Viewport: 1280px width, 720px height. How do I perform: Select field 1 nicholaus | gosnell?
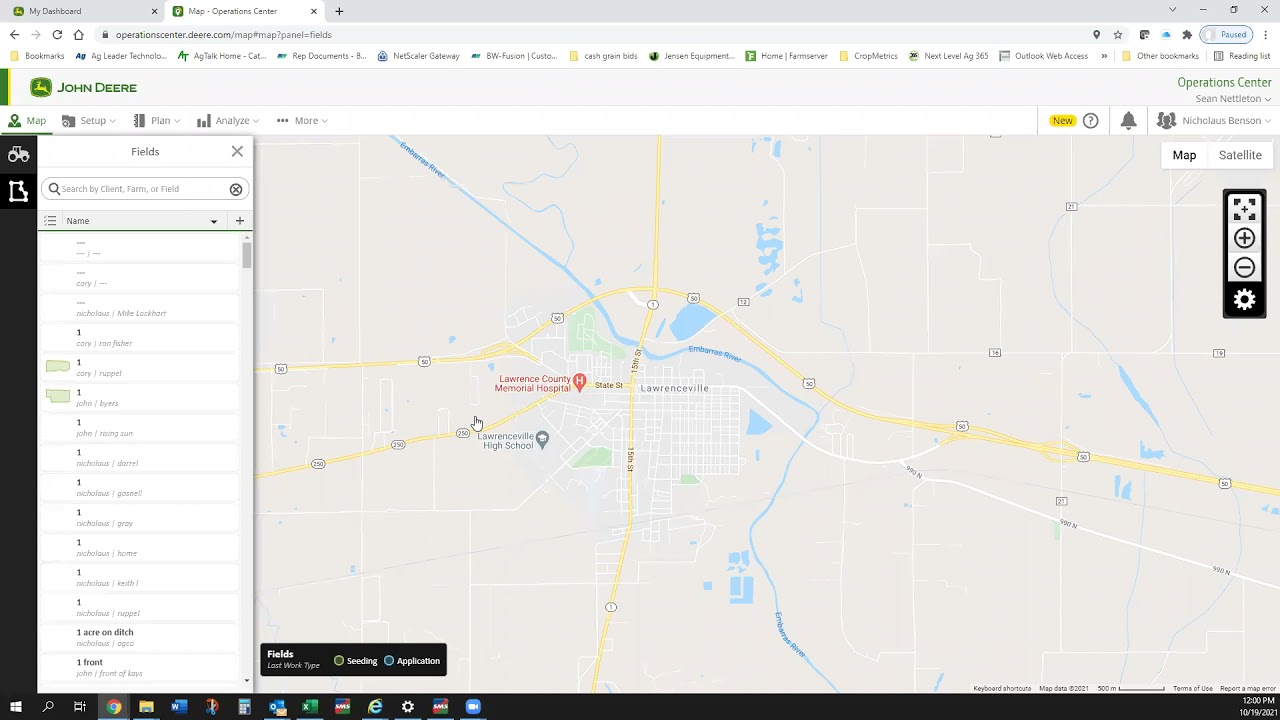point(139,488)
